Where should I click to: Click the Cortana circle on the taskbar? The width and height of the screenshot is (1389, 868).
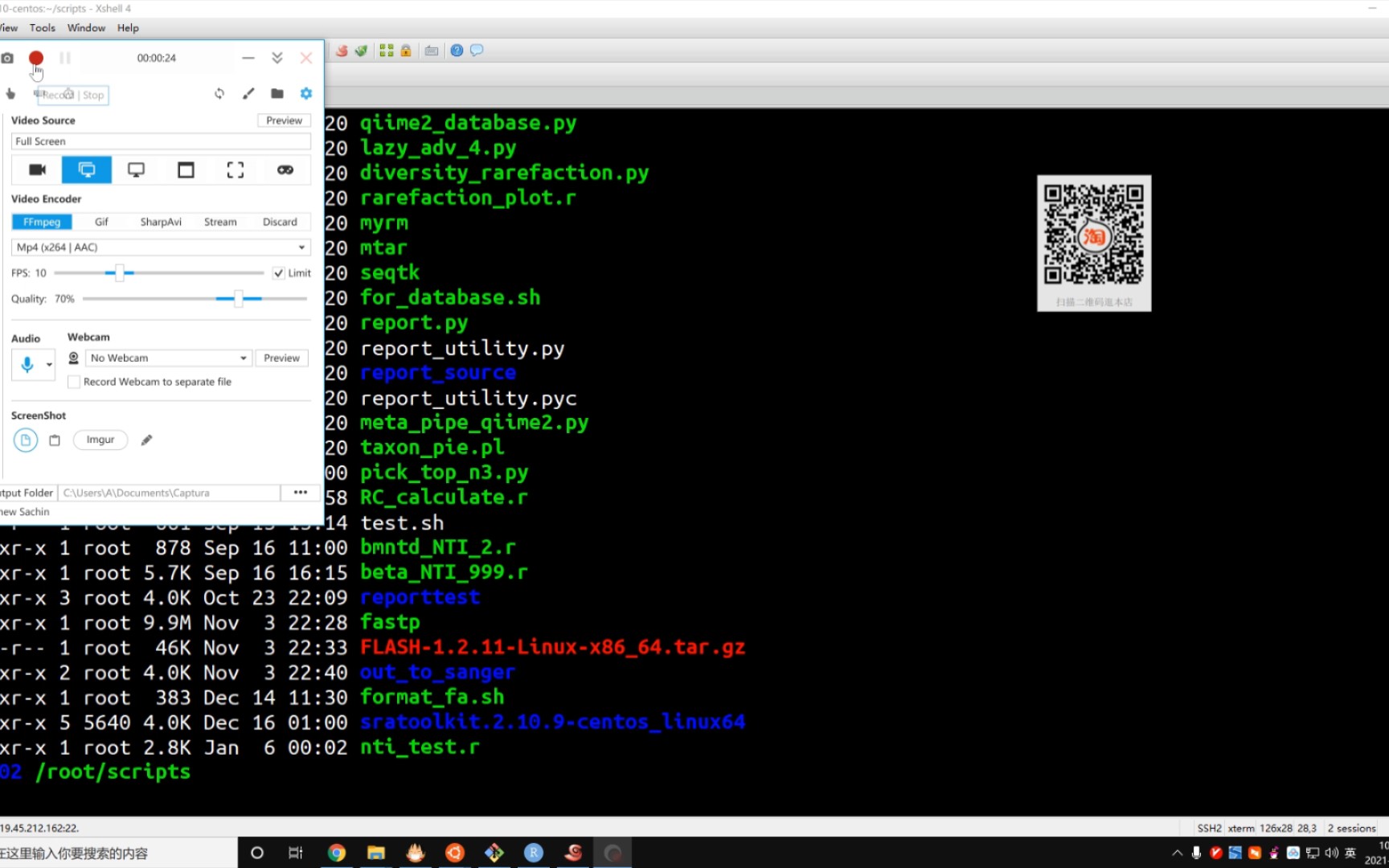[x=257, y=853]
